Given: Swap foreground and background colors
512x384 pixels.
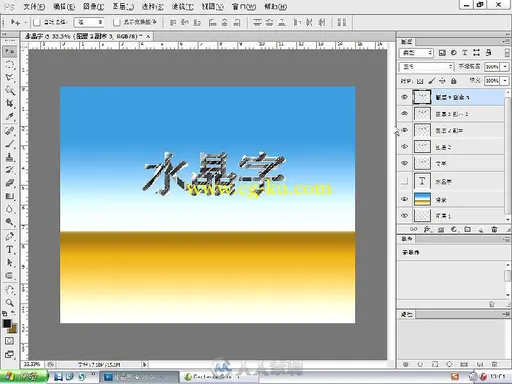Looking at the screenshot, I should coord(13,313).
